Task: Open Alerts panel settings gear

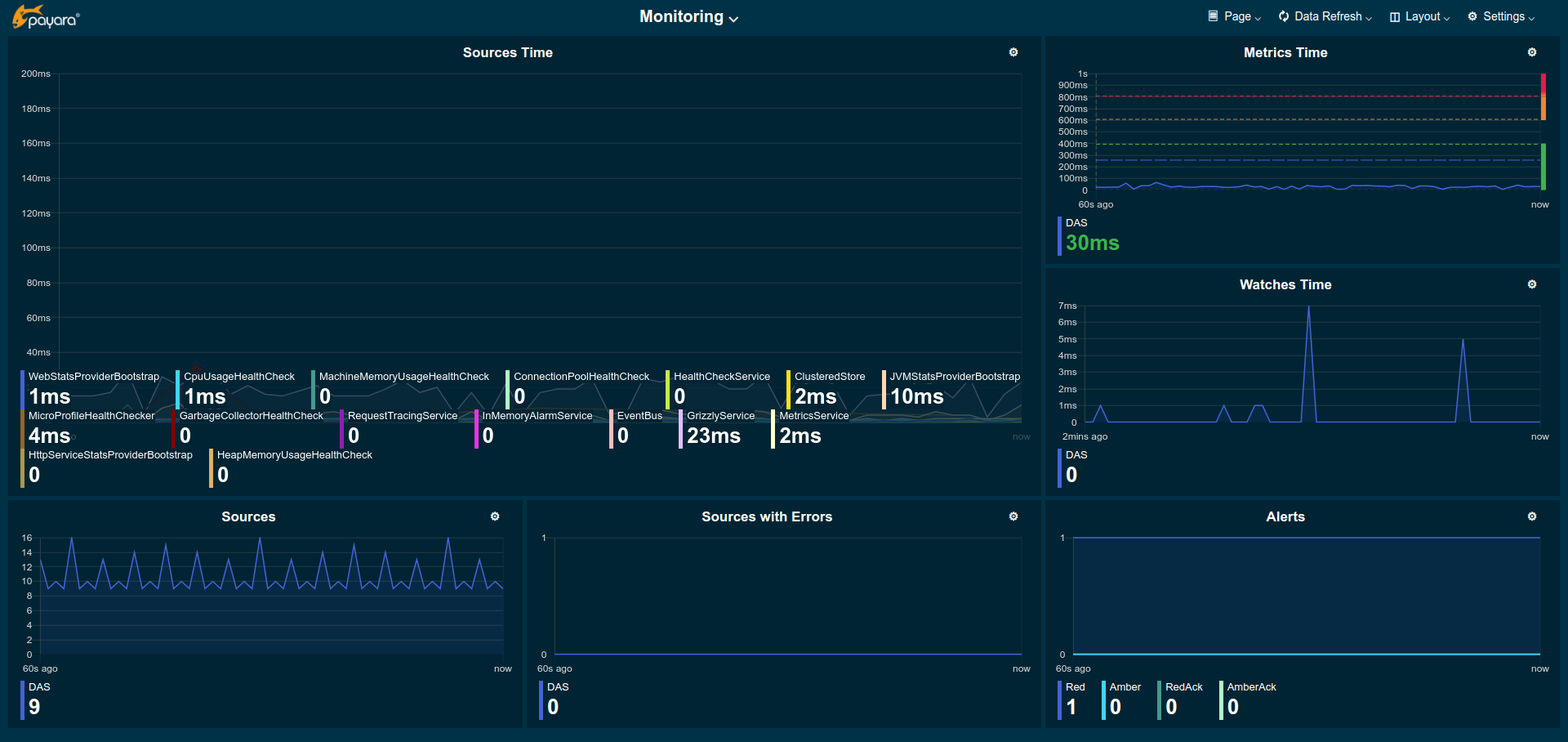Action: pyautogui.click(x=1532, y=516)
